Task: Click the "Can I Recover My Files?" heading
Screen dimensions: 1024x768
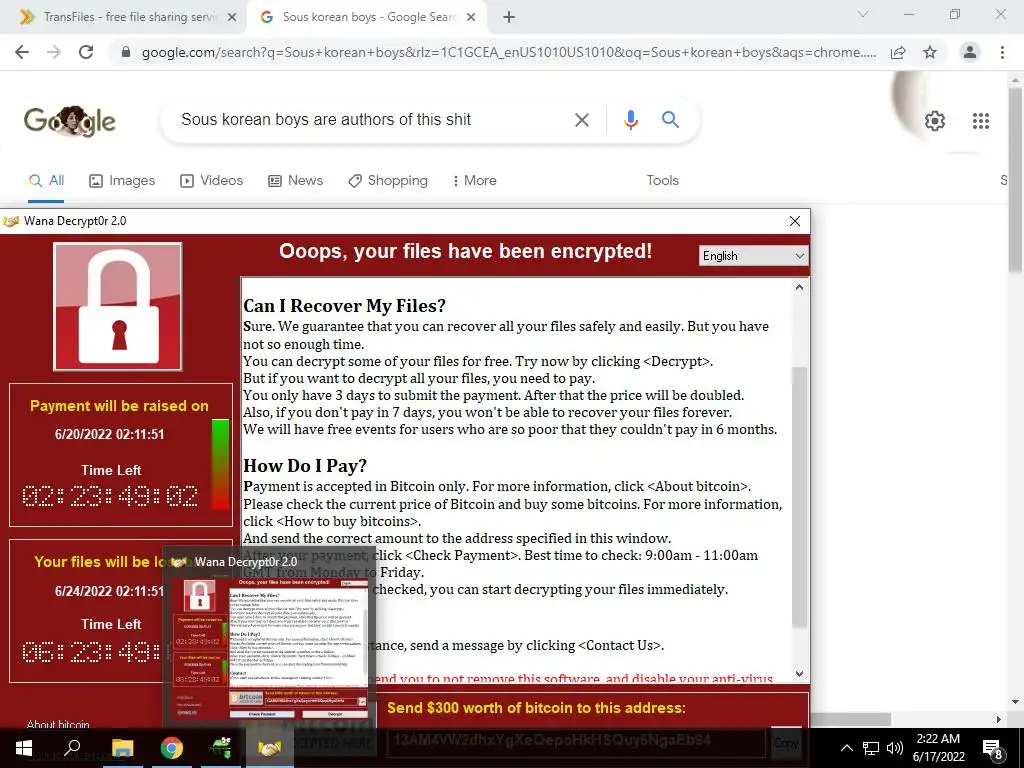Action: pos(344,306)
